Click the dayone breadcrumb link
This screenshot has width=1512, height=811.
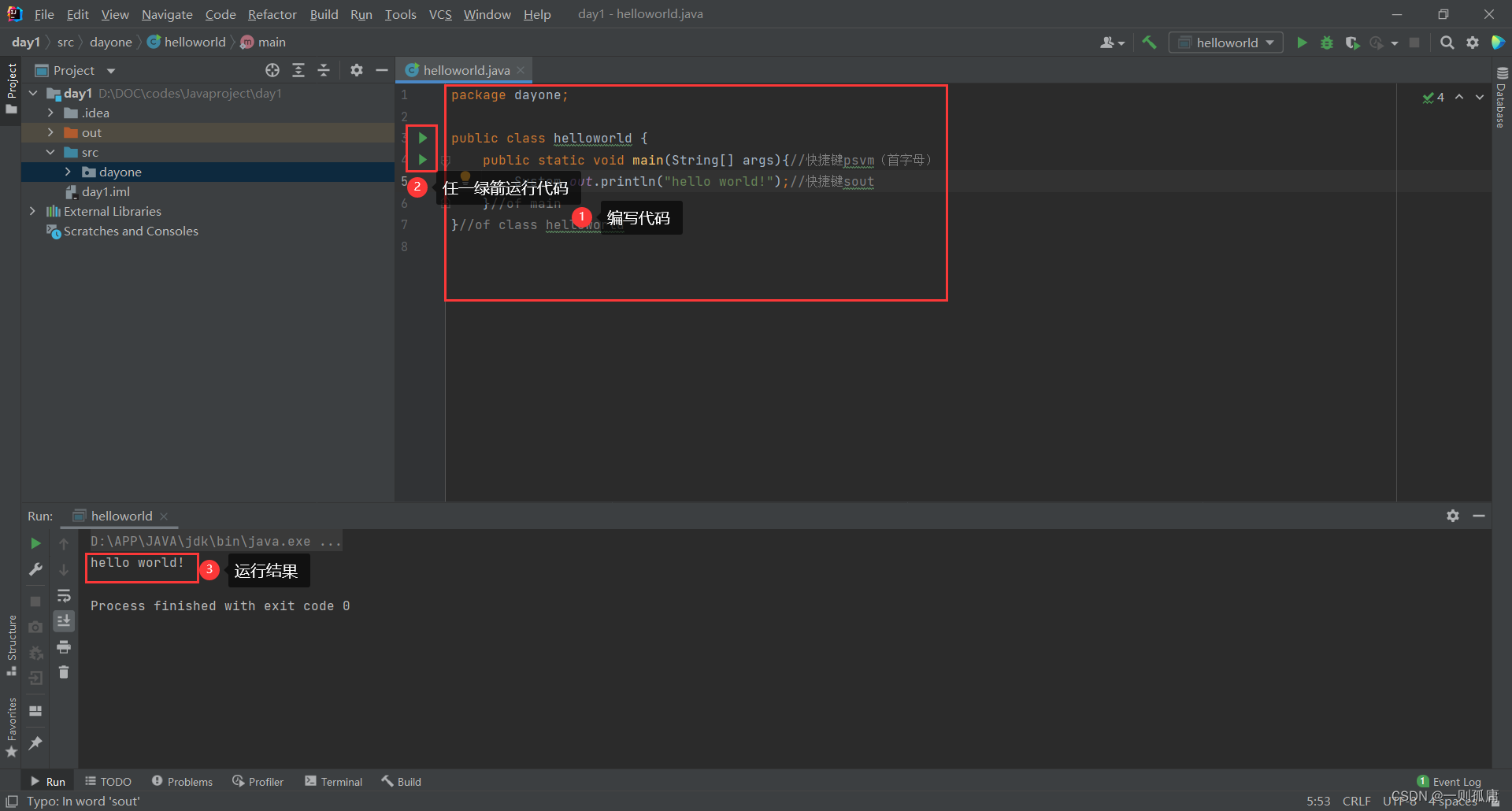pyautogui.click(x=110, y=42)
